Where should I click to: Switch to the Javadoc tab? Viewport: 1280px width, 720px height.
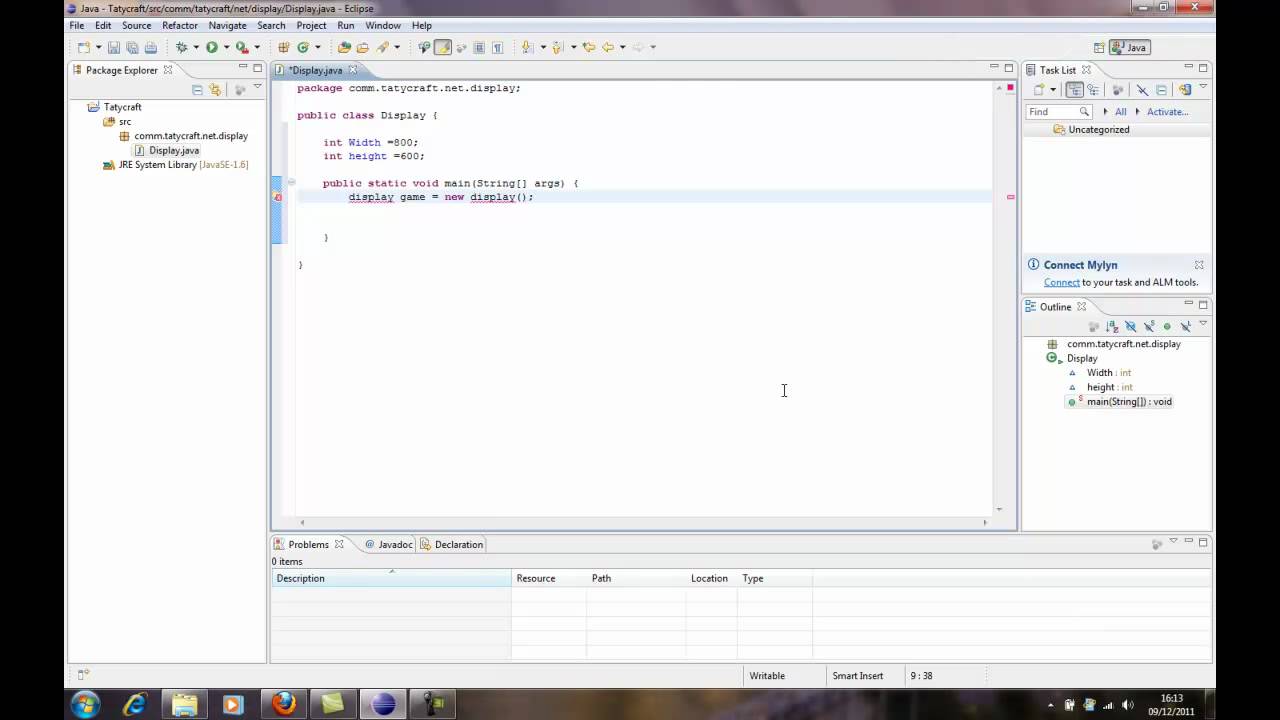click(388, 544)
